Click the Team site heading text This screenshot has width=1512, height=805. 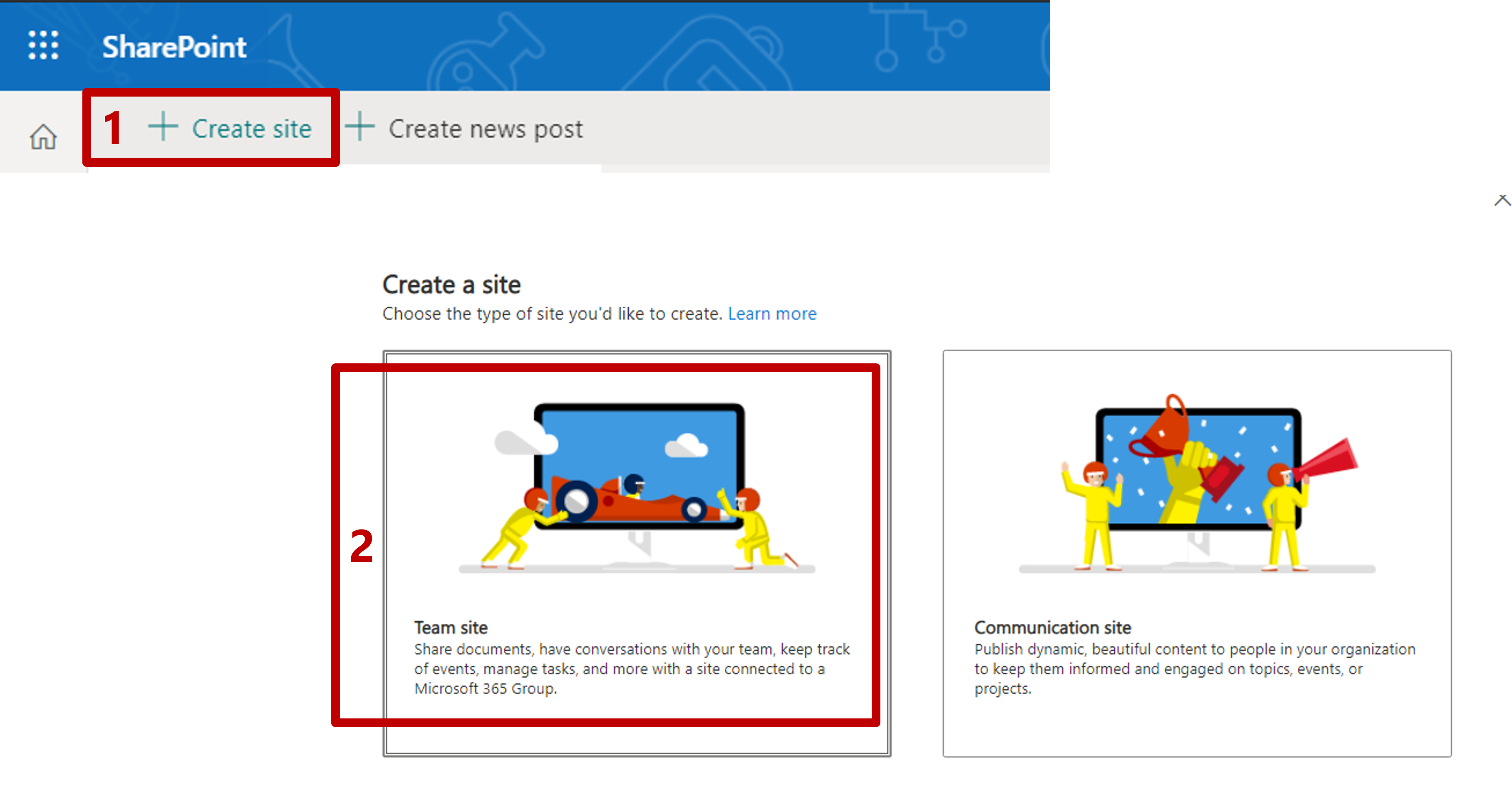click(451, 628)
